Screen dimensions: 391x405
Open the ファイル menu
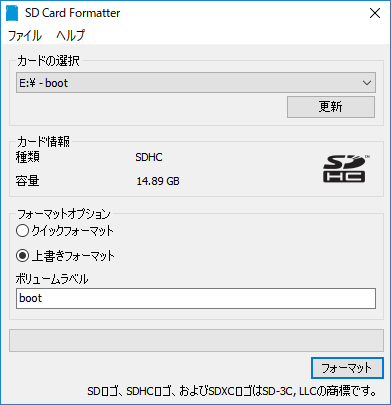tap(25, 35)
